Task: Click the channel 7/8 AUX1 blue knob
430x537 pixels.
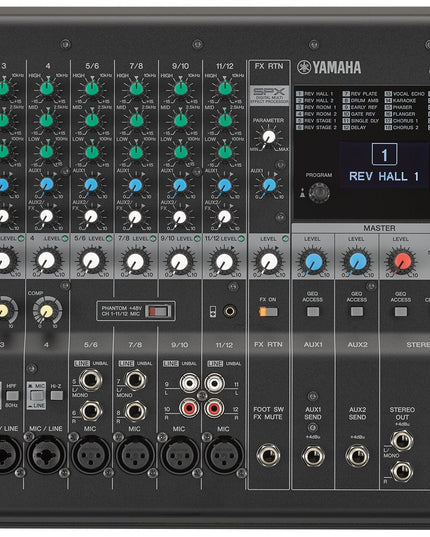Action: 136,185
